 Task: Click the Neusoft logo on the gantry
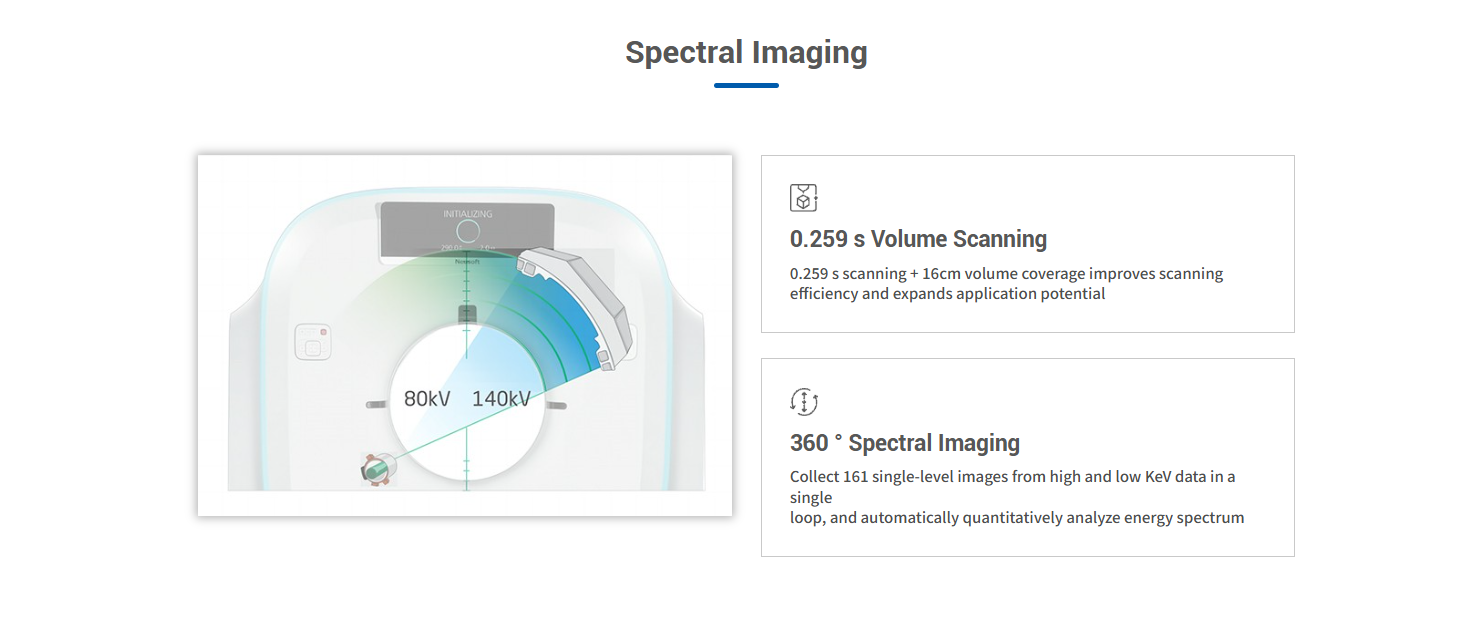(x=467, y=261)
